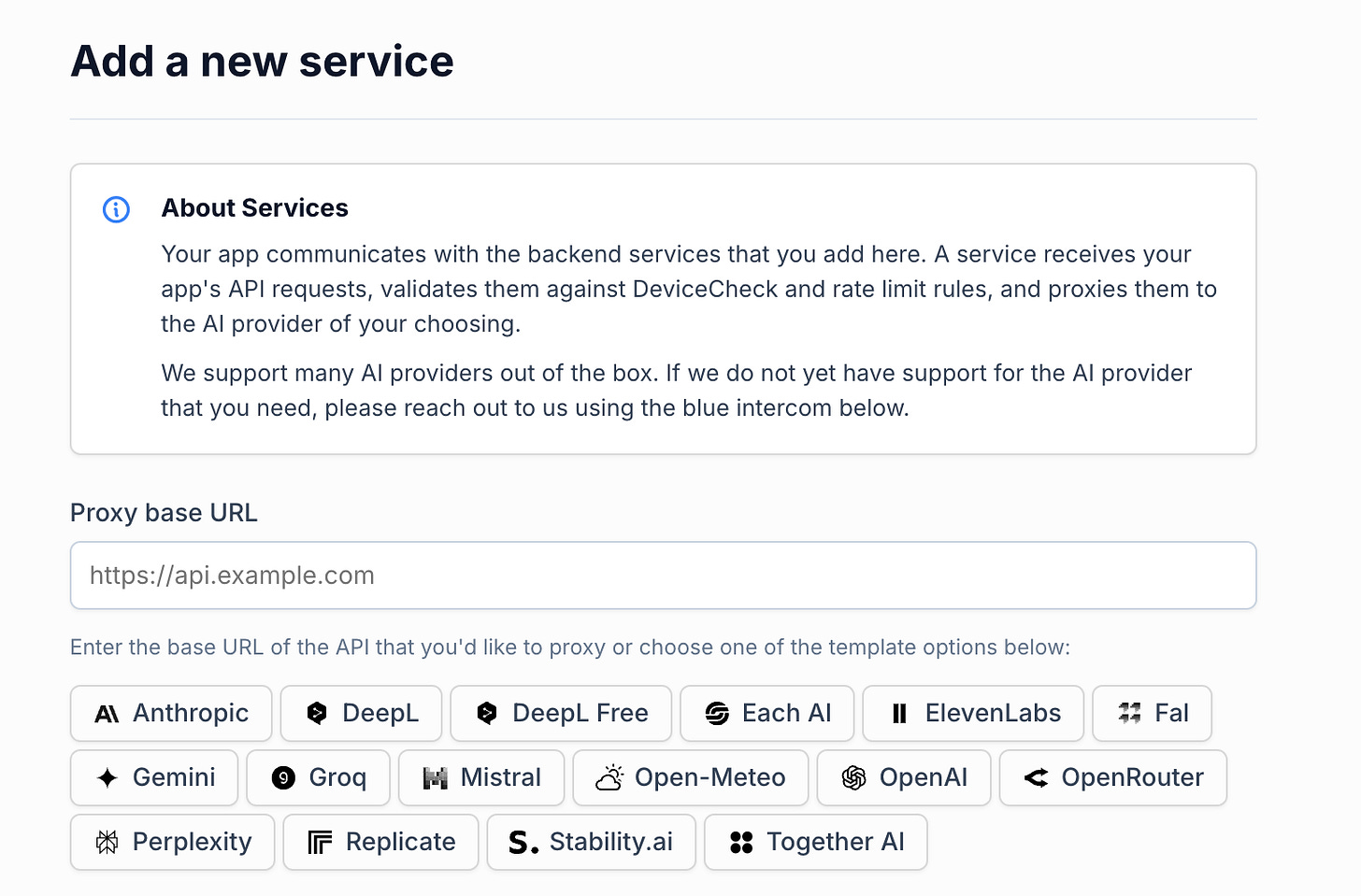Focus the Proxy base URL input field
This screenshot has height=896, width=1361.
click(x=664, y=576)
